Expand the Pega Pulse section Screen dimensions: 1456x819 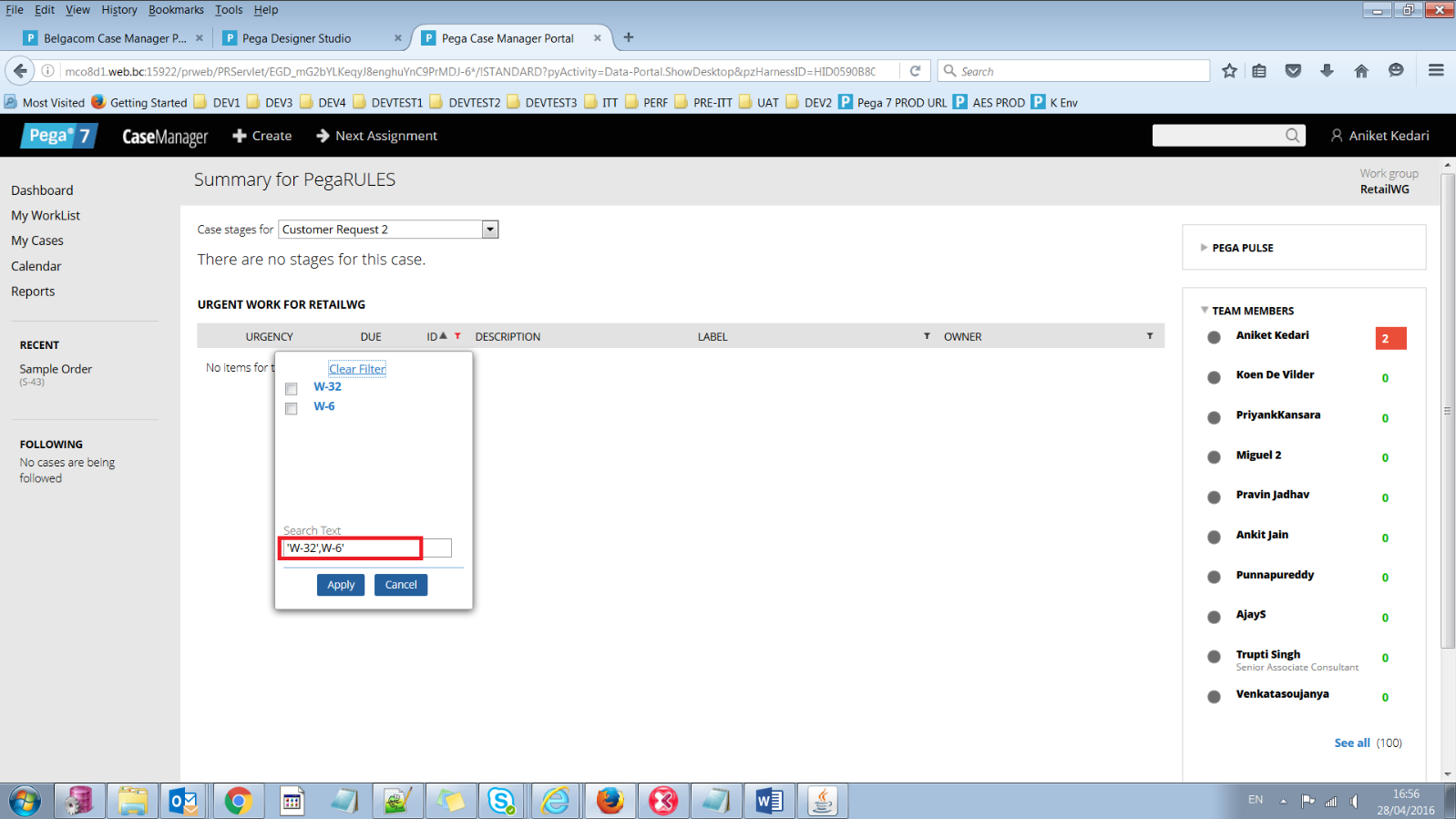[x=1205, y=248]
